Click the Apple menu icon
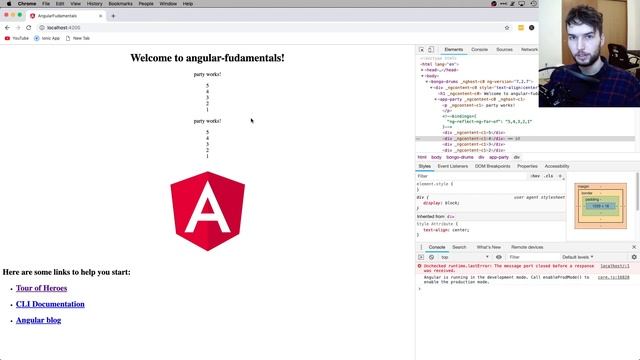This screenshot has height=360, width=640. coord(9,4)
